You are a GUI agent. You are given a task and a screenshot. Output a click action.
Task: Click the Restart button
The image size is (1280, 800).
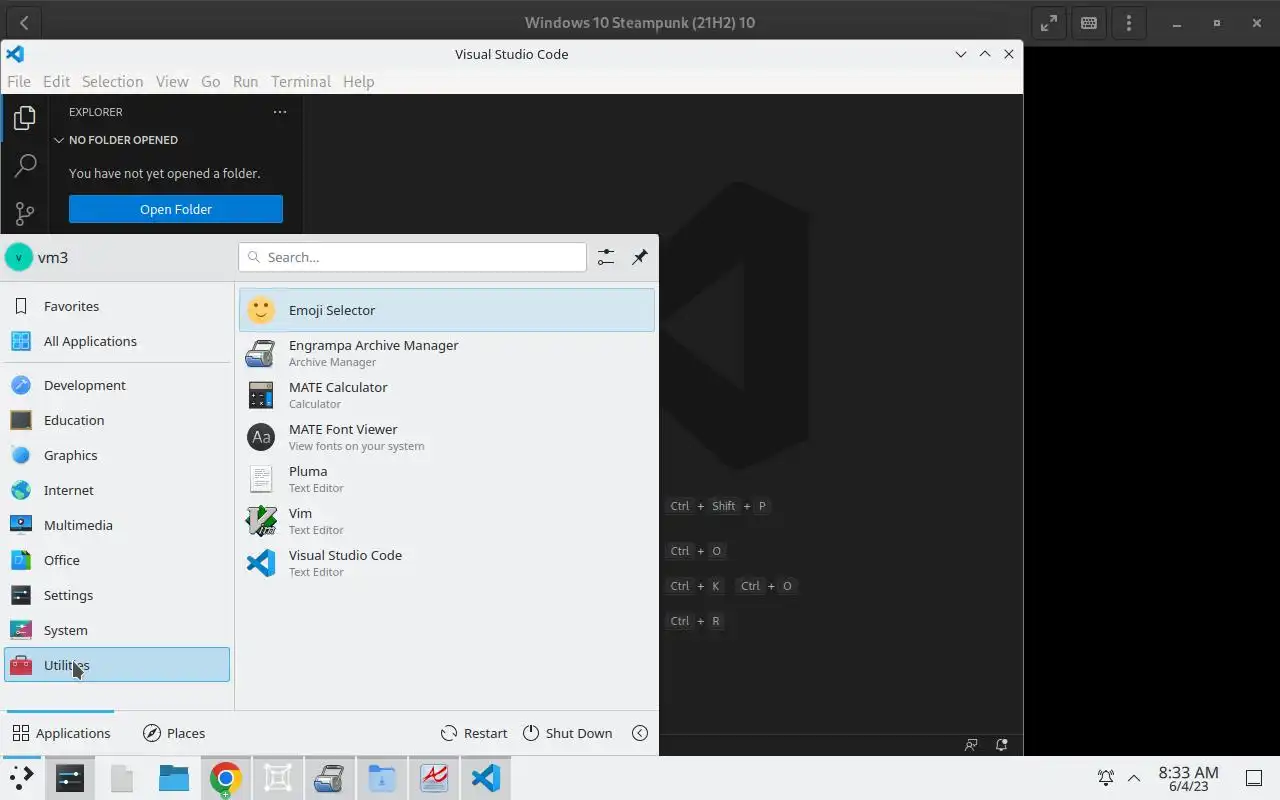click(x=474, y=733)
